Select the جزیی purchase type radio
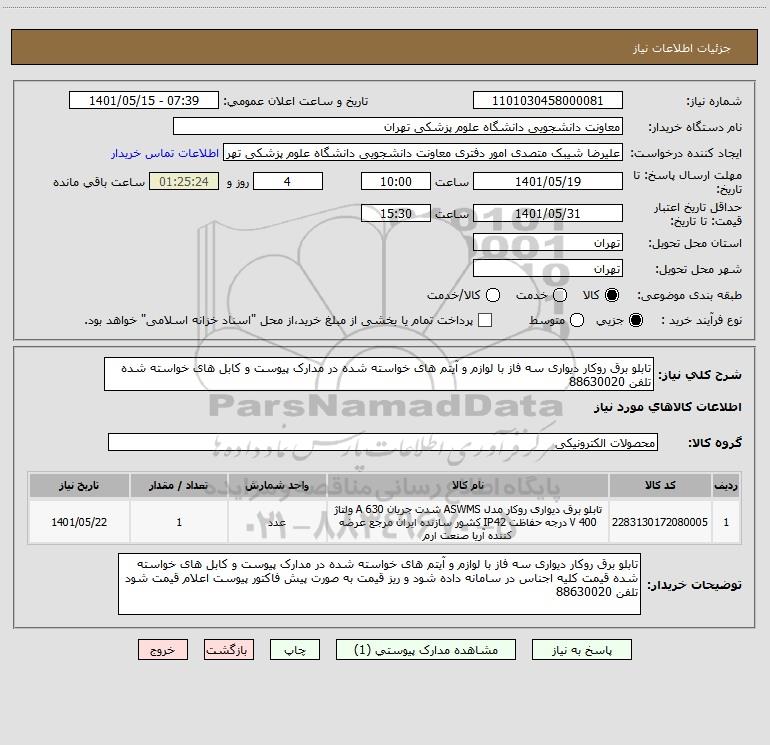Image resolution: width=770 pixels, height=745 pixels. 635,320
